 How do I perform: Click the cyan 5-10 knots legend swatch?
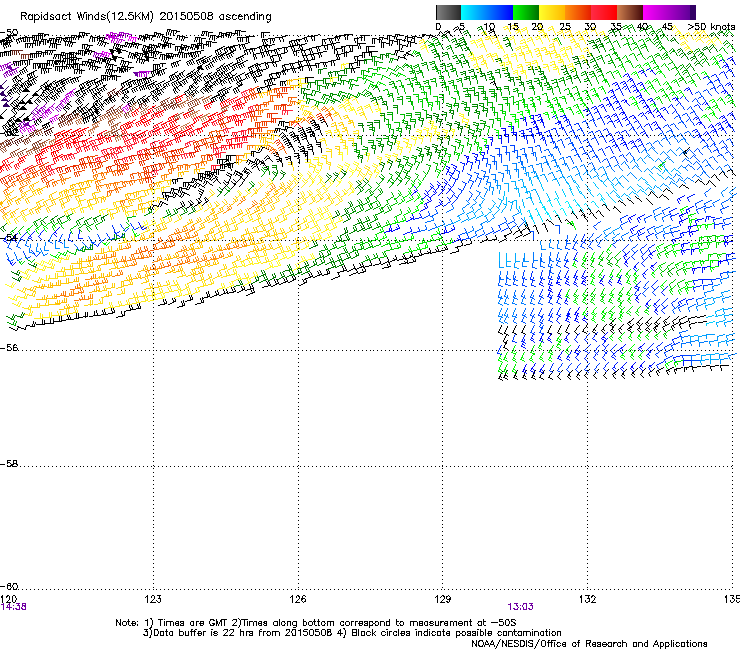pos(473,12)
